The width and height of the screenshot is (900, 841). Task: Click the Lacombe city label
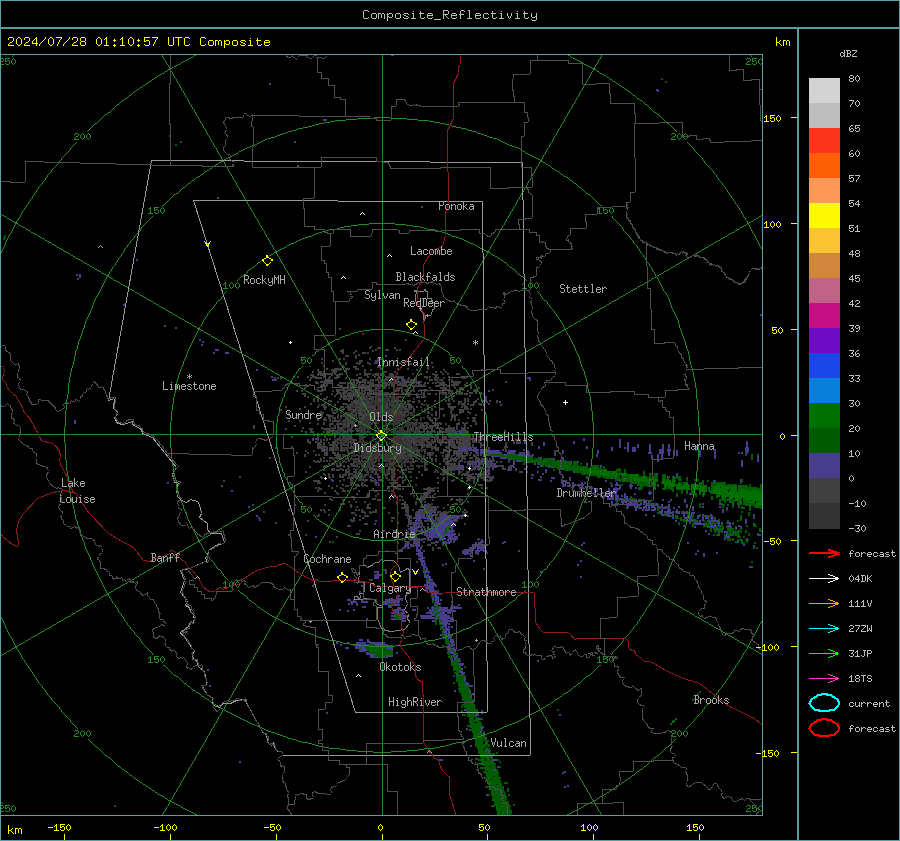click(431, 251)
